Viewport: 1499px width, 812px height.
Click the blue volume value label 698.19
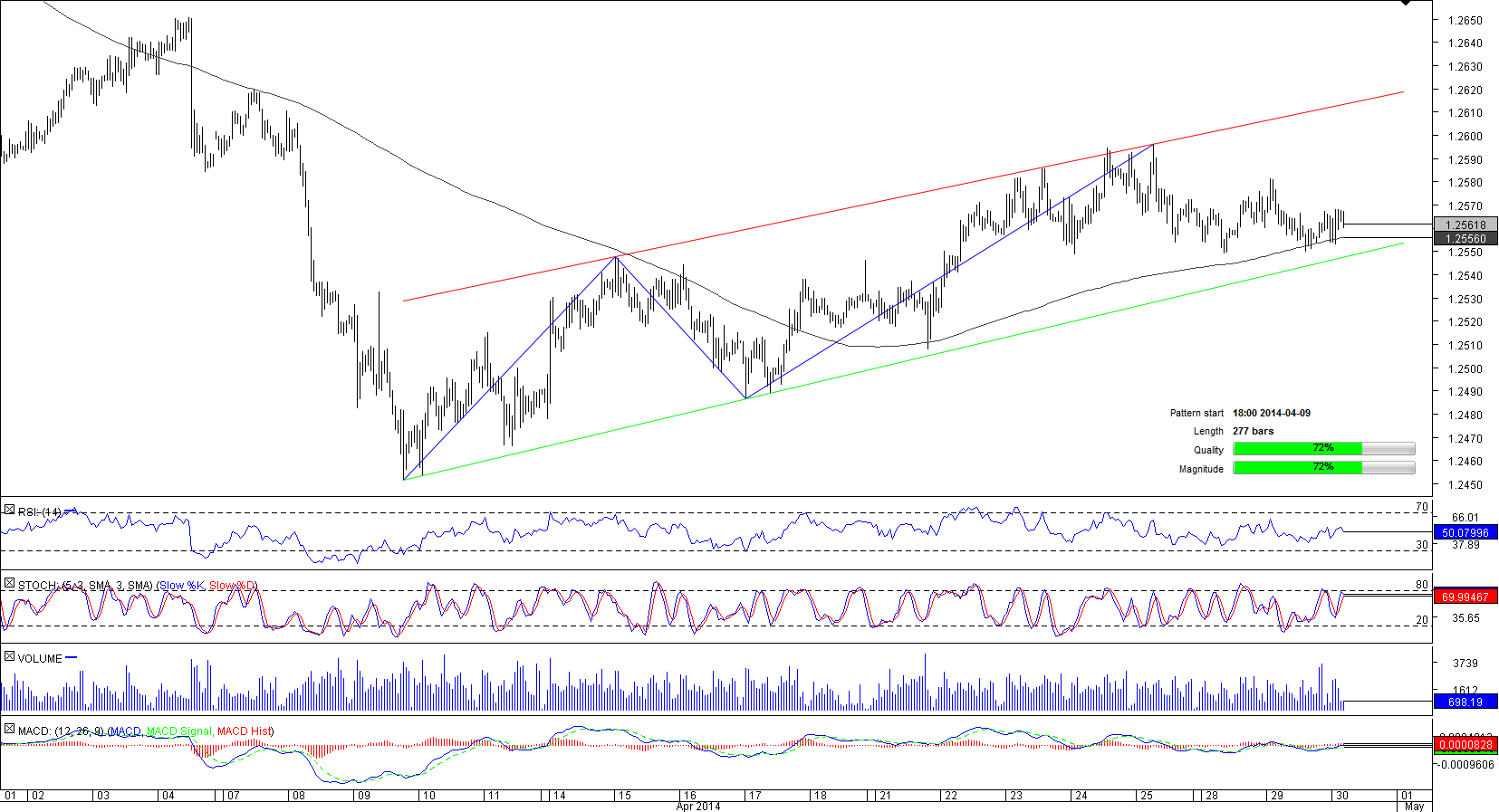(1465, 702)
